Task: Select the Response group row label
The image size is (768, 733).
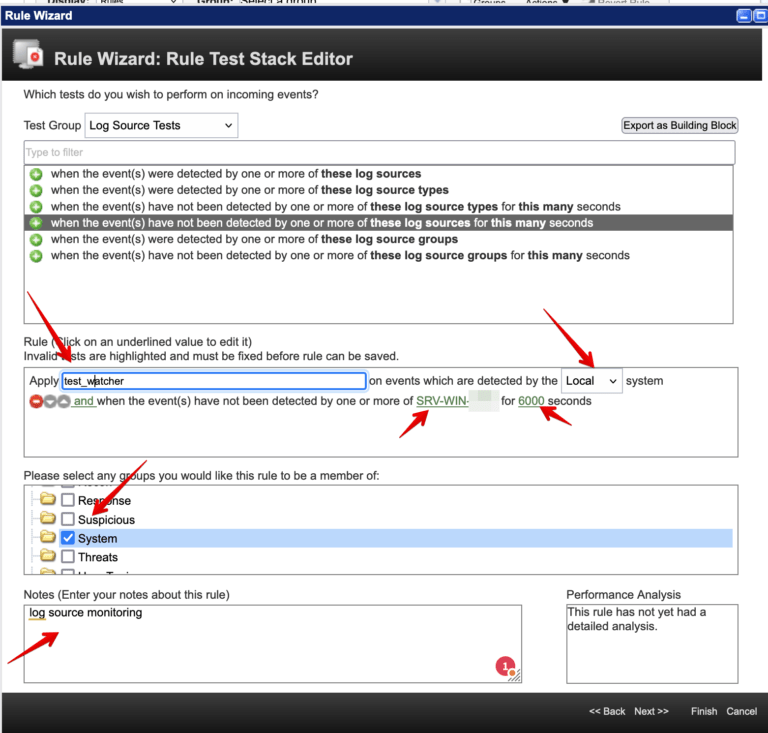Action: pyautogui.click(x=104, y=501)
